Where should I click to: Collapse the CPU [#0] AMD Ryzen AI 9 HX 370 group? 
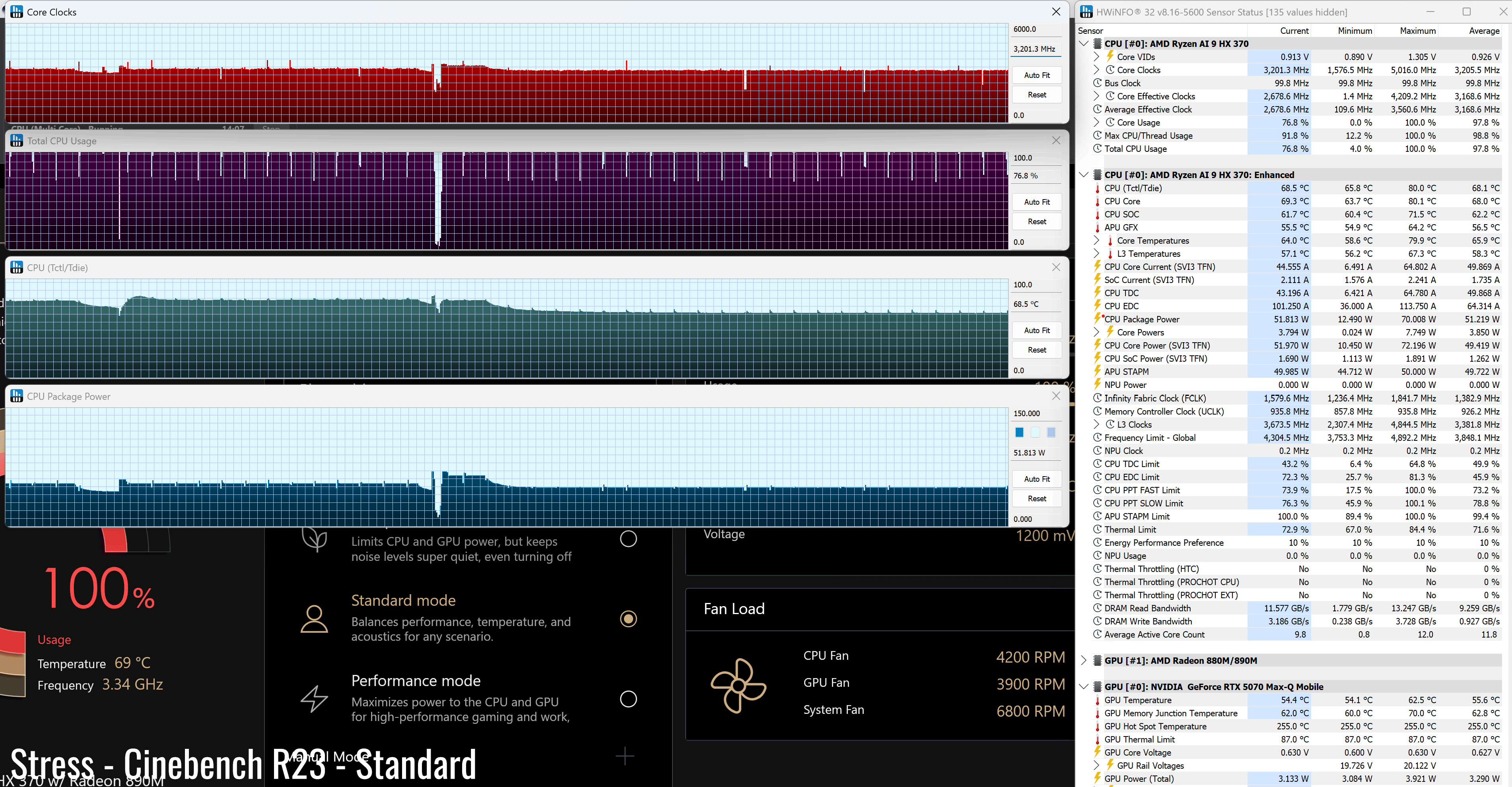pos(1084,43)
